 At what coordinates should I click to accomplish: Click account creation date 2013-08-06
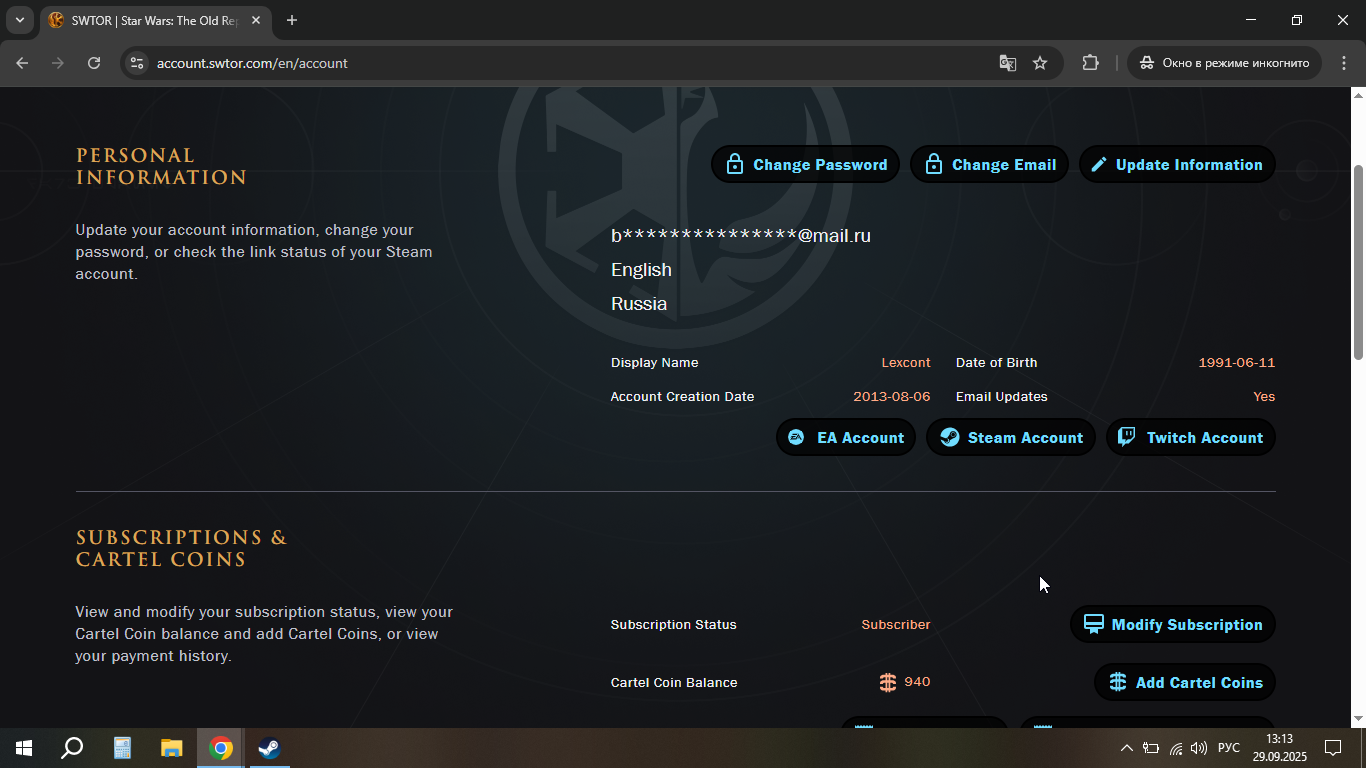(892, 397)
